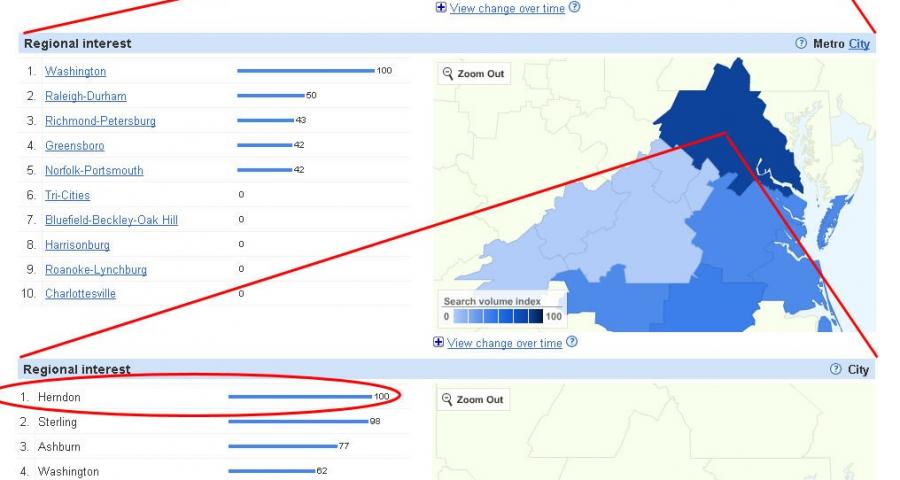Open the Charlottesville link

click(80, 294)
